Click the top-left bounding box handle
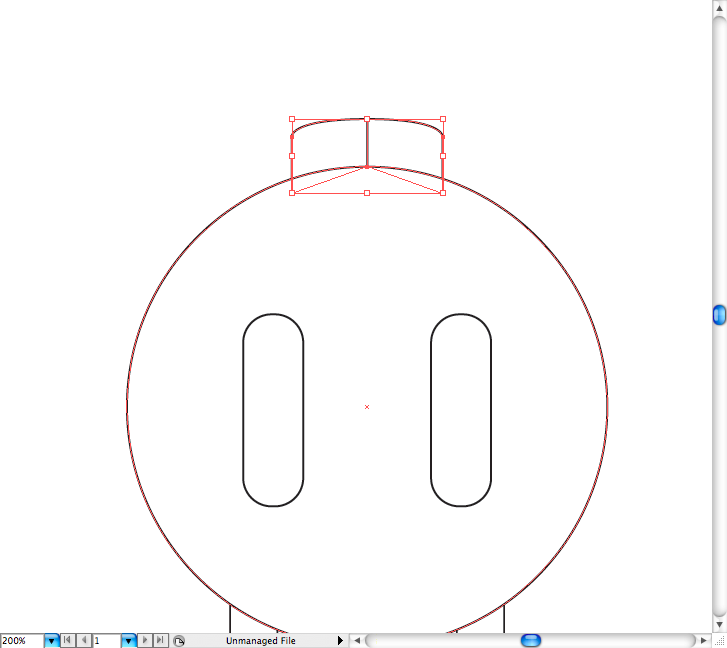 [292, 118]
